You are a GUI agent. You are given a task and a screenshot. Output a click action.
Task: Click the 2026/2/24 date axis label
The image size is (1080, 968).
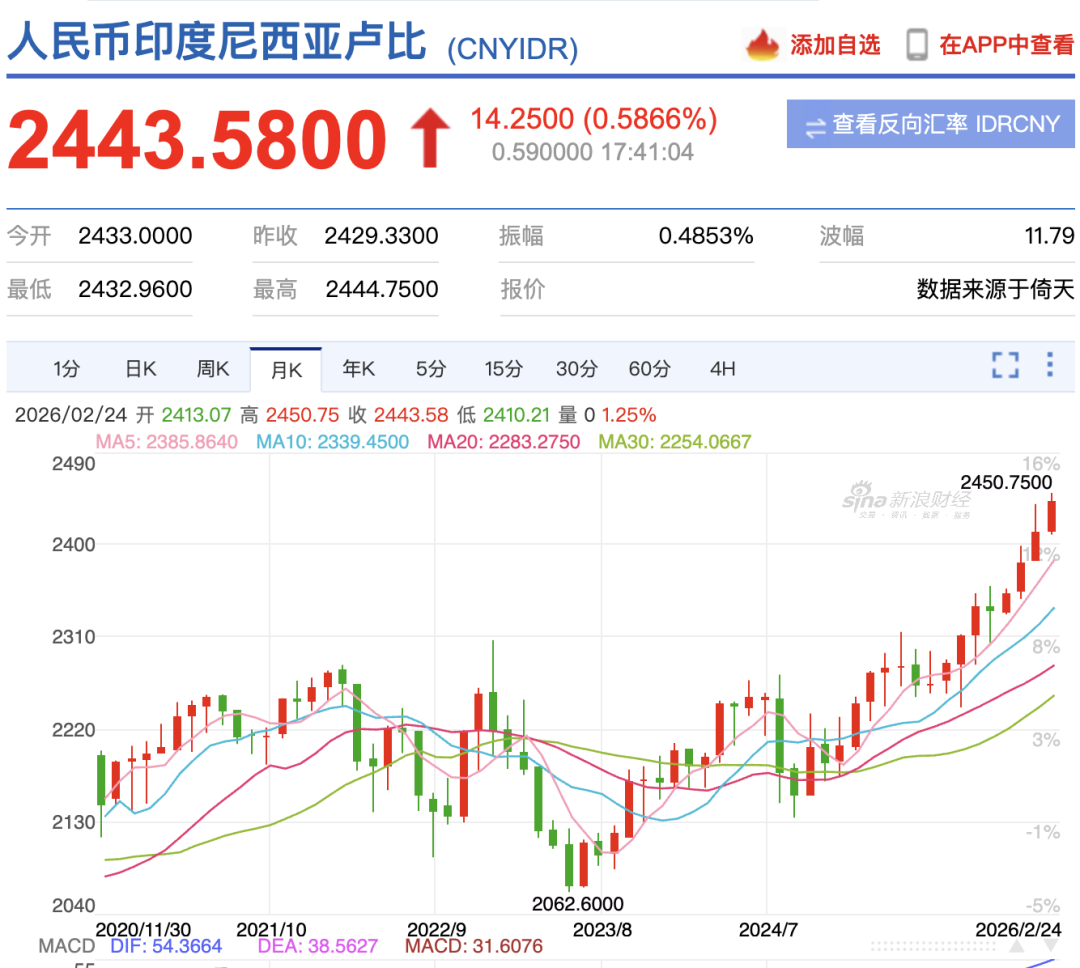tap(1018, 929)
